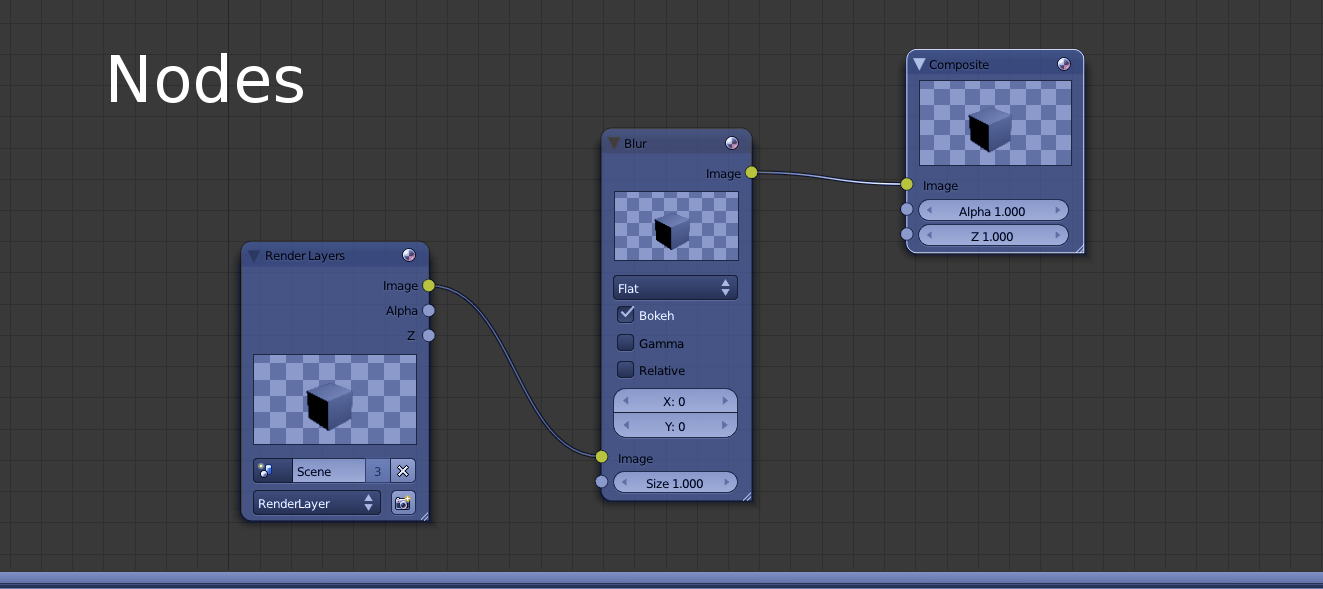Open the Flat filter type dropdown
The height and width of the screenshot is (589, 1323).
coord(675,288)
